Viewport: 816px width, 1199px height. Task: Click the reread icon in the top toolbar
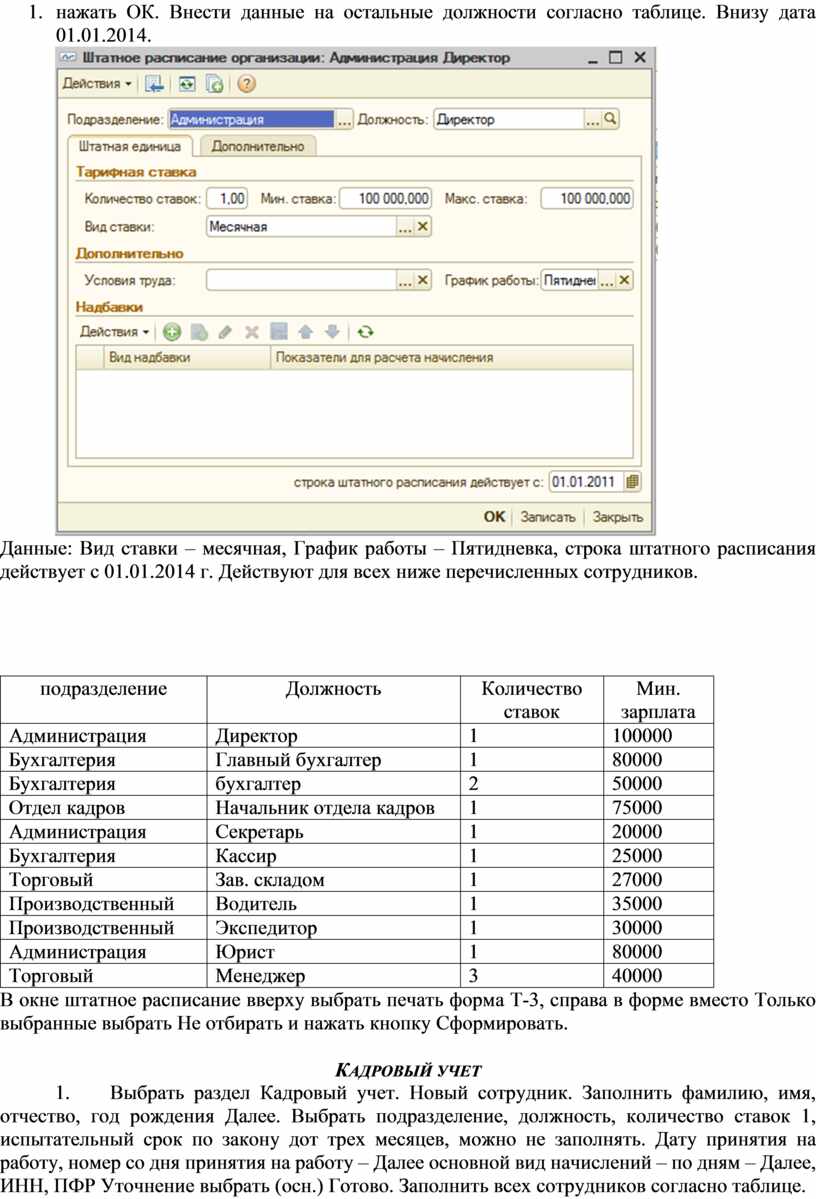(x=187, y=84)
